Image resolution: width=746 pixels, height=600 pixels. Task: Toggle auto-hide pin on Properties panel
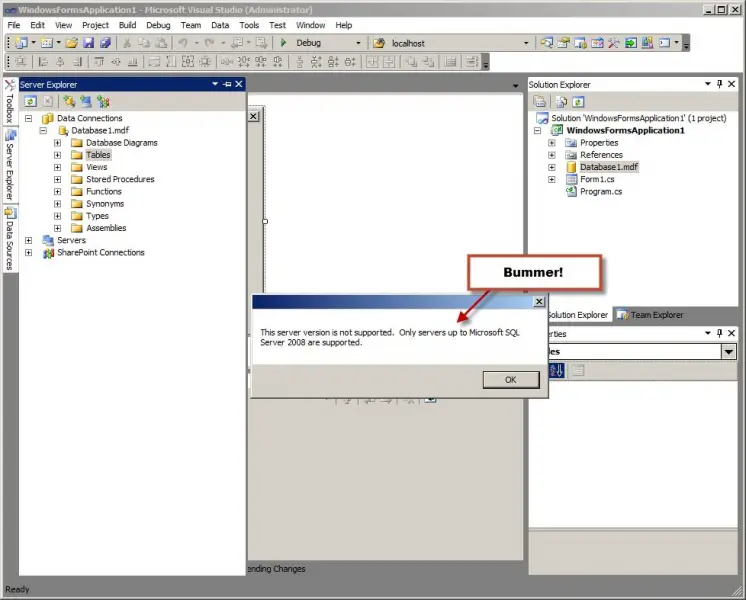[x=719, y=333]
